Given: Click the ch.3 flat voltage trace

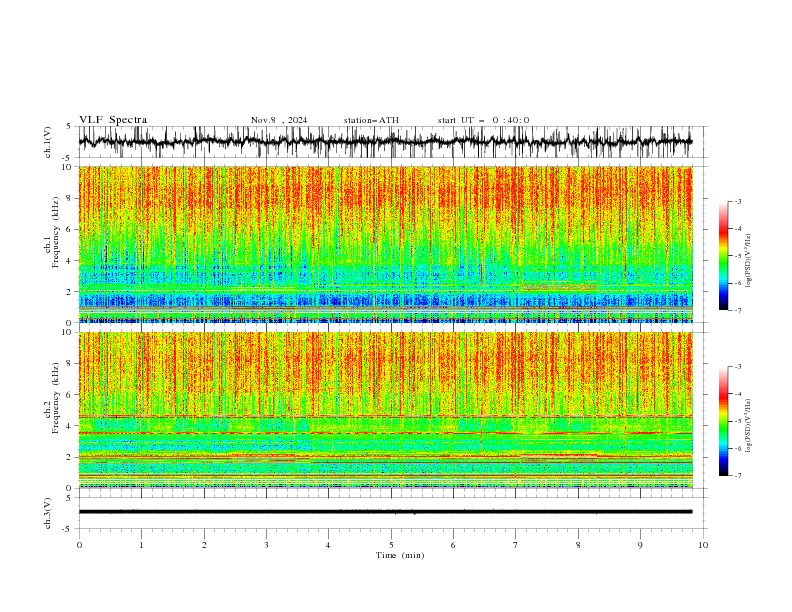Looking at the screenshot, I should click(385, 512).
